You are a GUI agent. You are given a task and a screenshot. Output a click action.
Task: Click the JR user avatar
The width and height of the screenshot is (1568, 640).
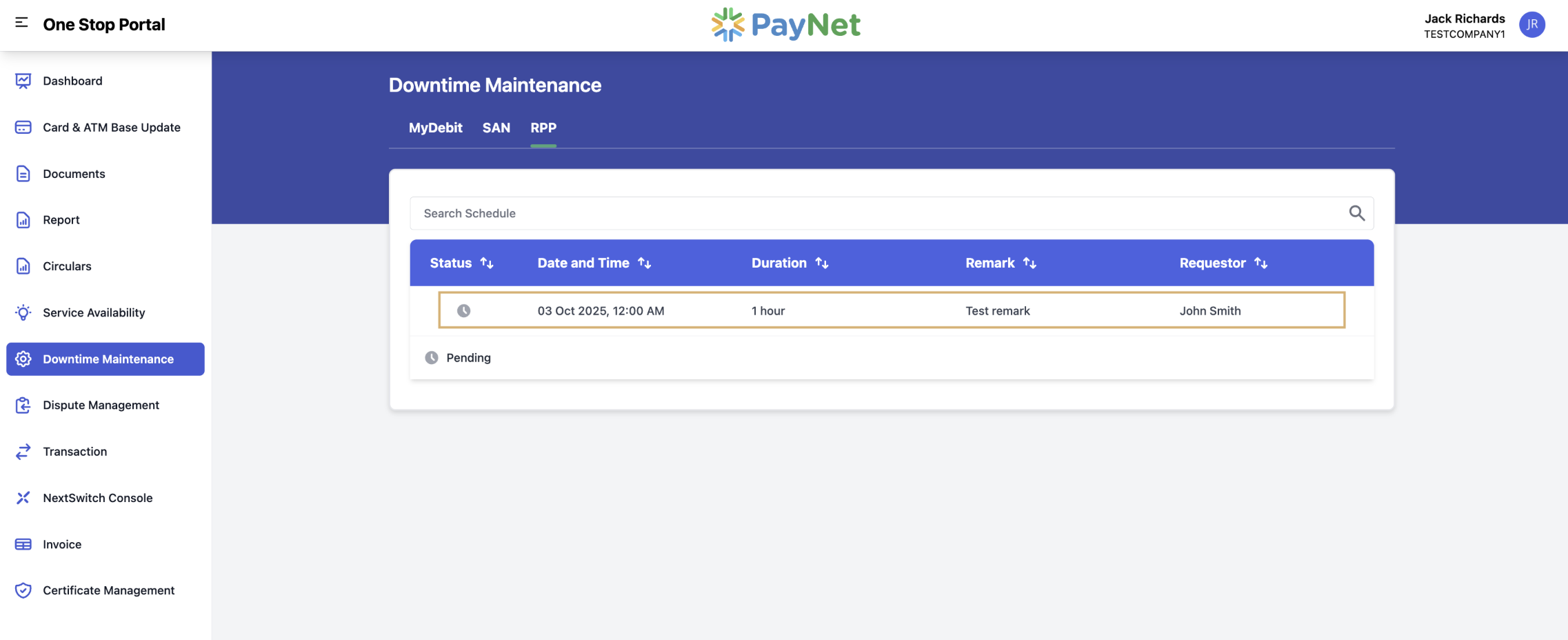click(x=1531, y=25)
